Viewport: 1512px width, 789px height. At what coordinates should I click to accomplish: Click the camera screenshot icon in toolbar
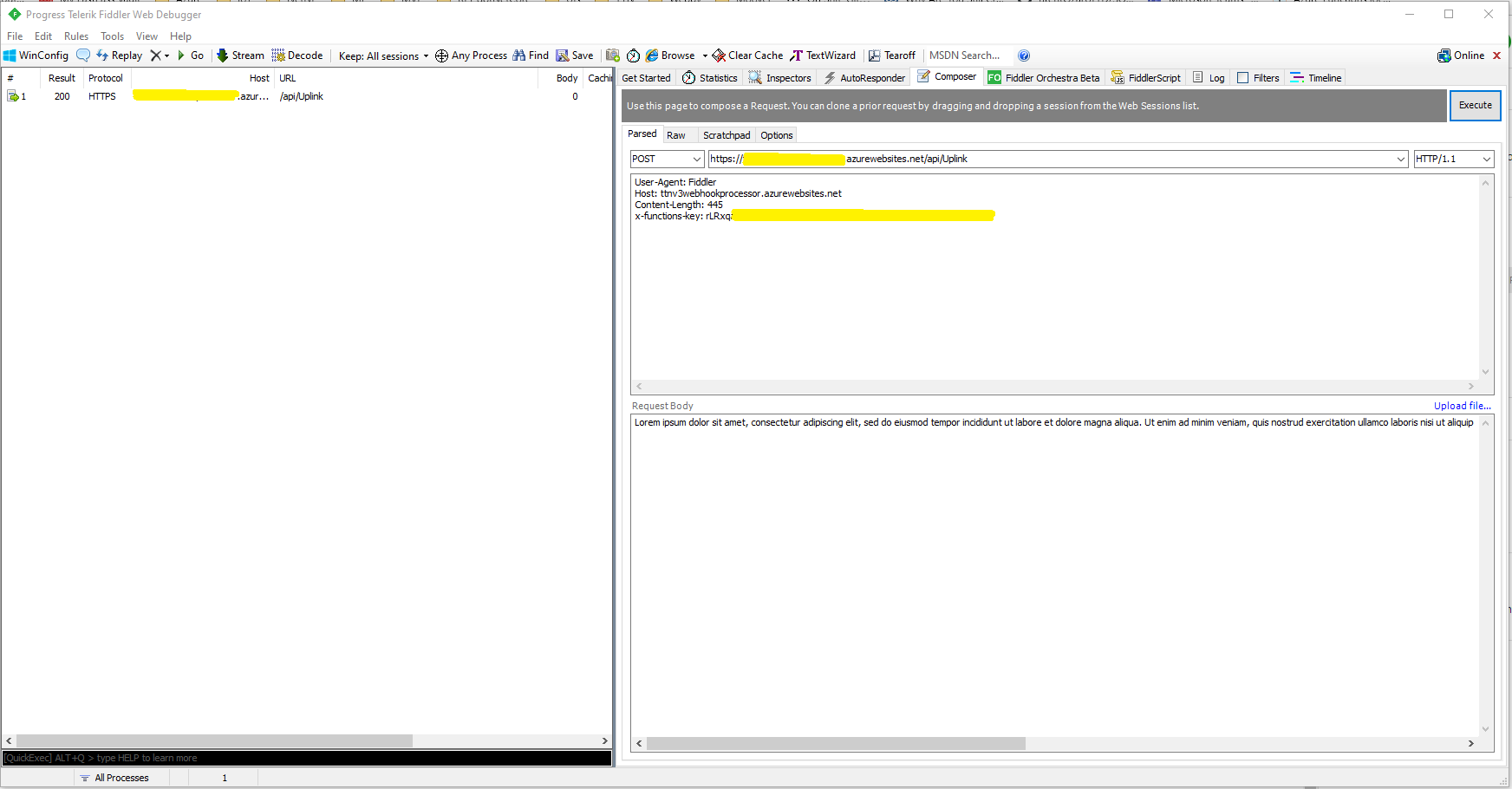tap(613, 55)
